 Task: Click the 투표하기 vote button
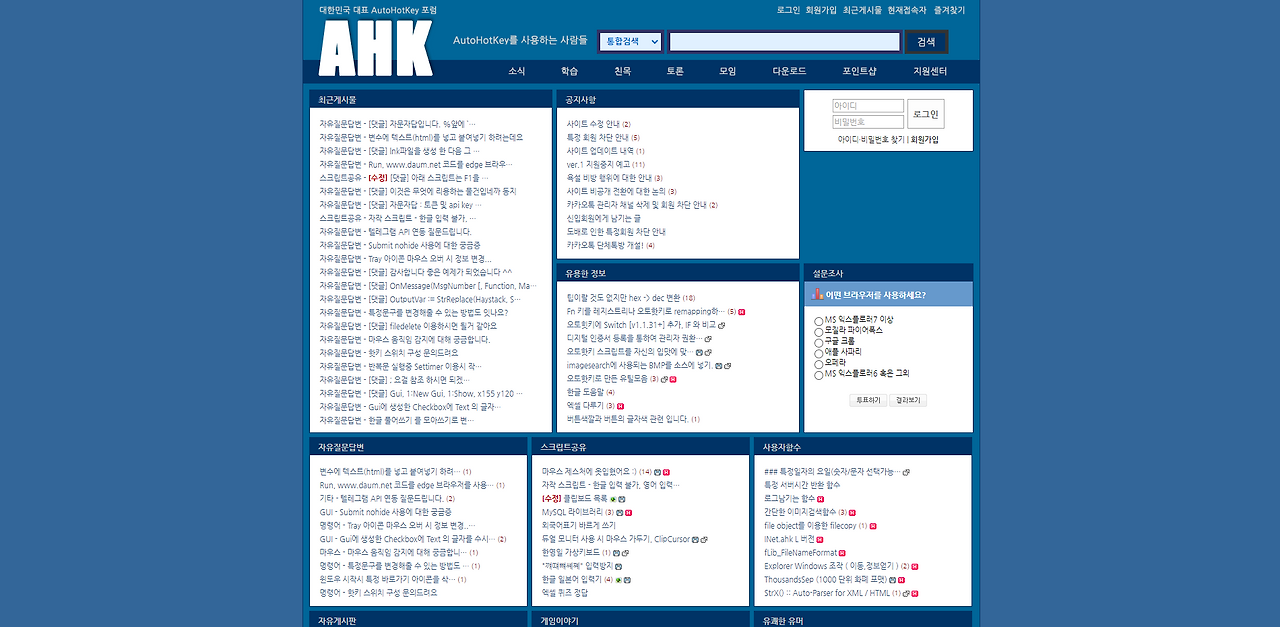tap(867, 400)
